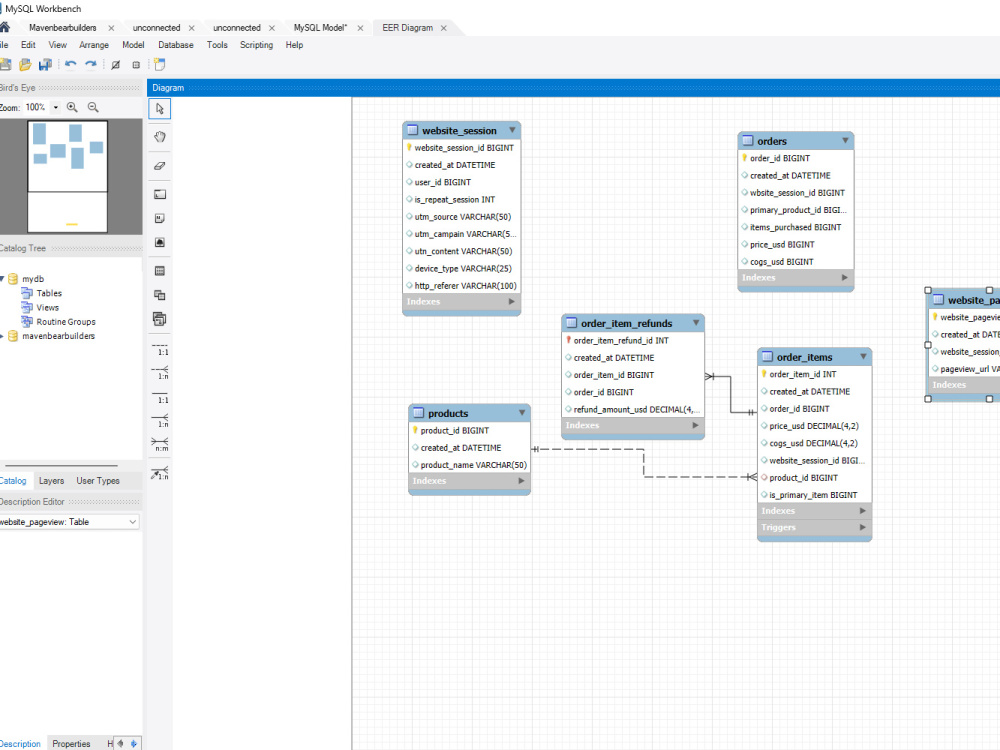This screenshot has width=1000, height=750.
Task: Click the new diagram note icon in toolbar
Action: click(159, 64)
